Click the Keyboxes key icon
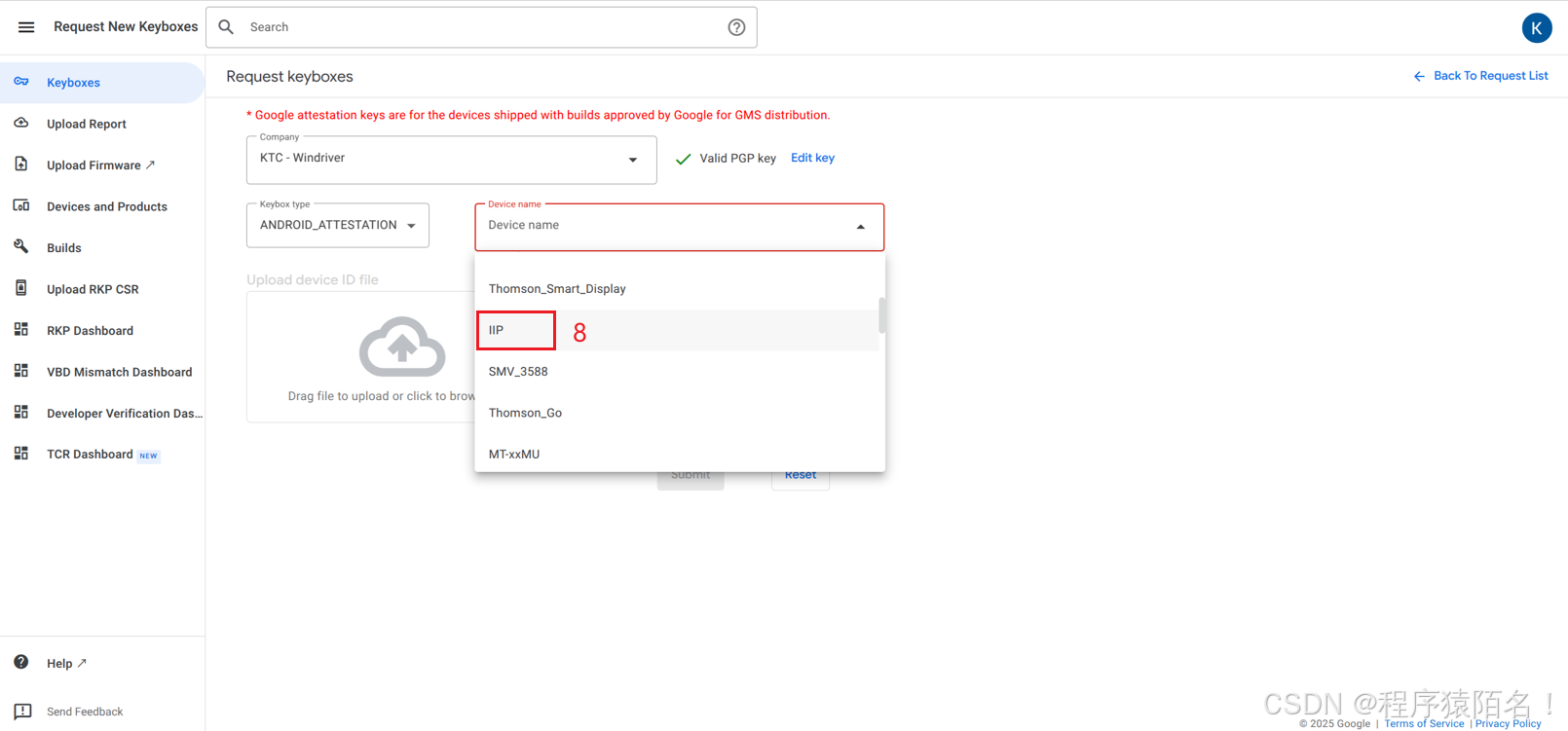 [x=21, y=82]
